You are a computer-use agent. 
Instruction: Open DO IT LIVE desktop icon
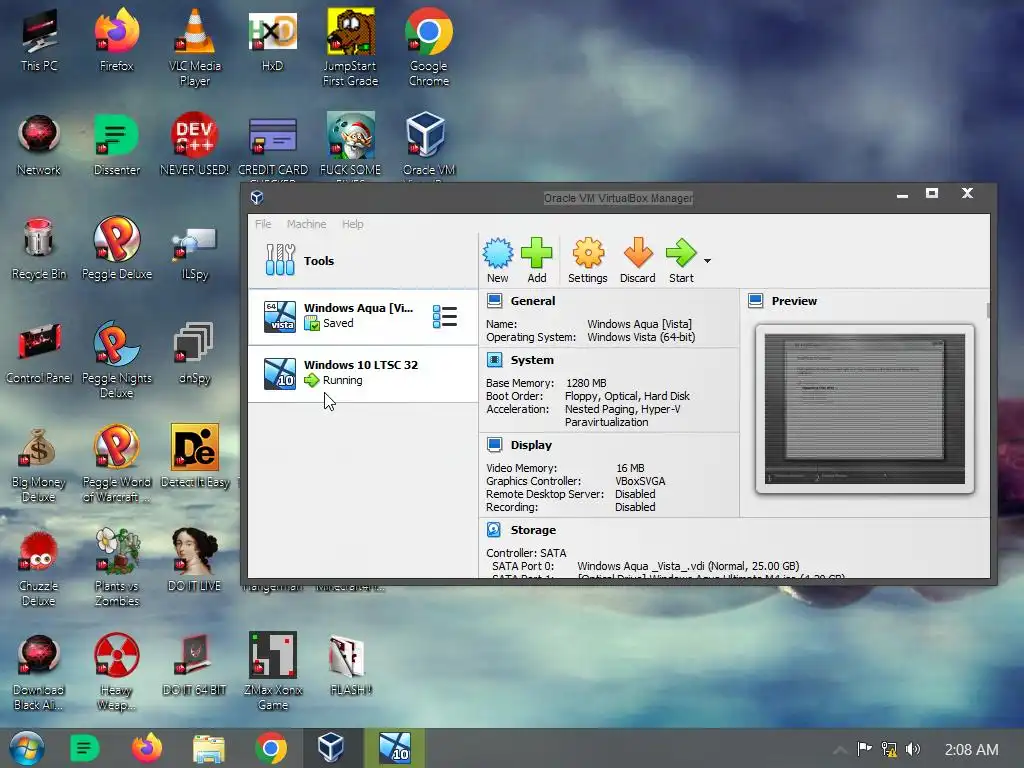tap(195, 560)
